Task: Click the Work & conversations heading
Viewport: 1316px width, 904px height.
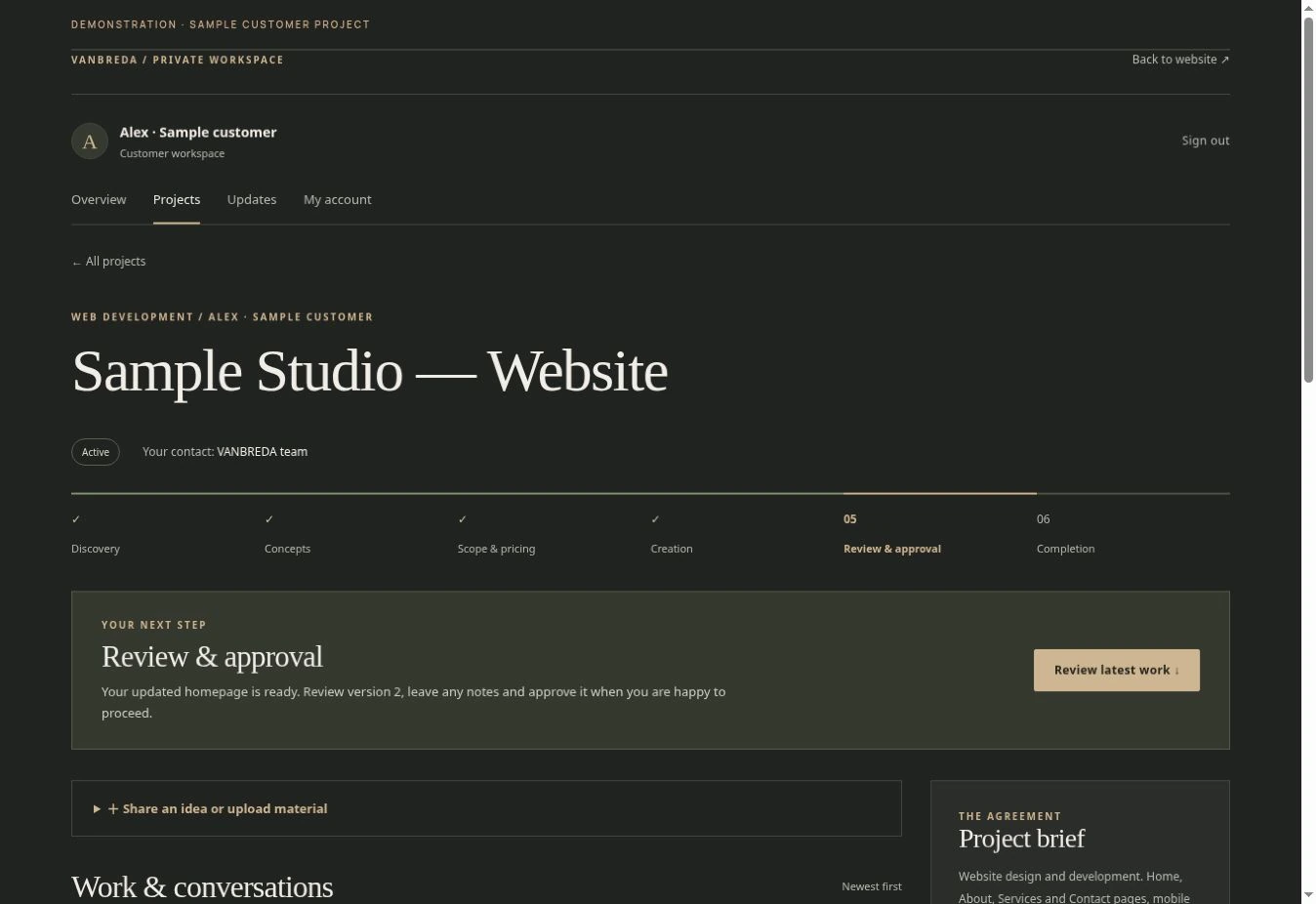Action: pos(202,886)
